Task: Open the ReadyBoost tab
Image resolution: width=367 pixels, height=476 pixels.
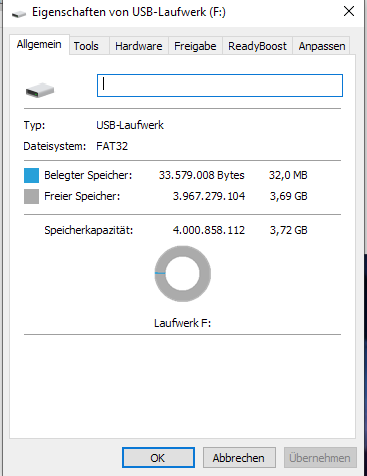Action: [257, 46]
